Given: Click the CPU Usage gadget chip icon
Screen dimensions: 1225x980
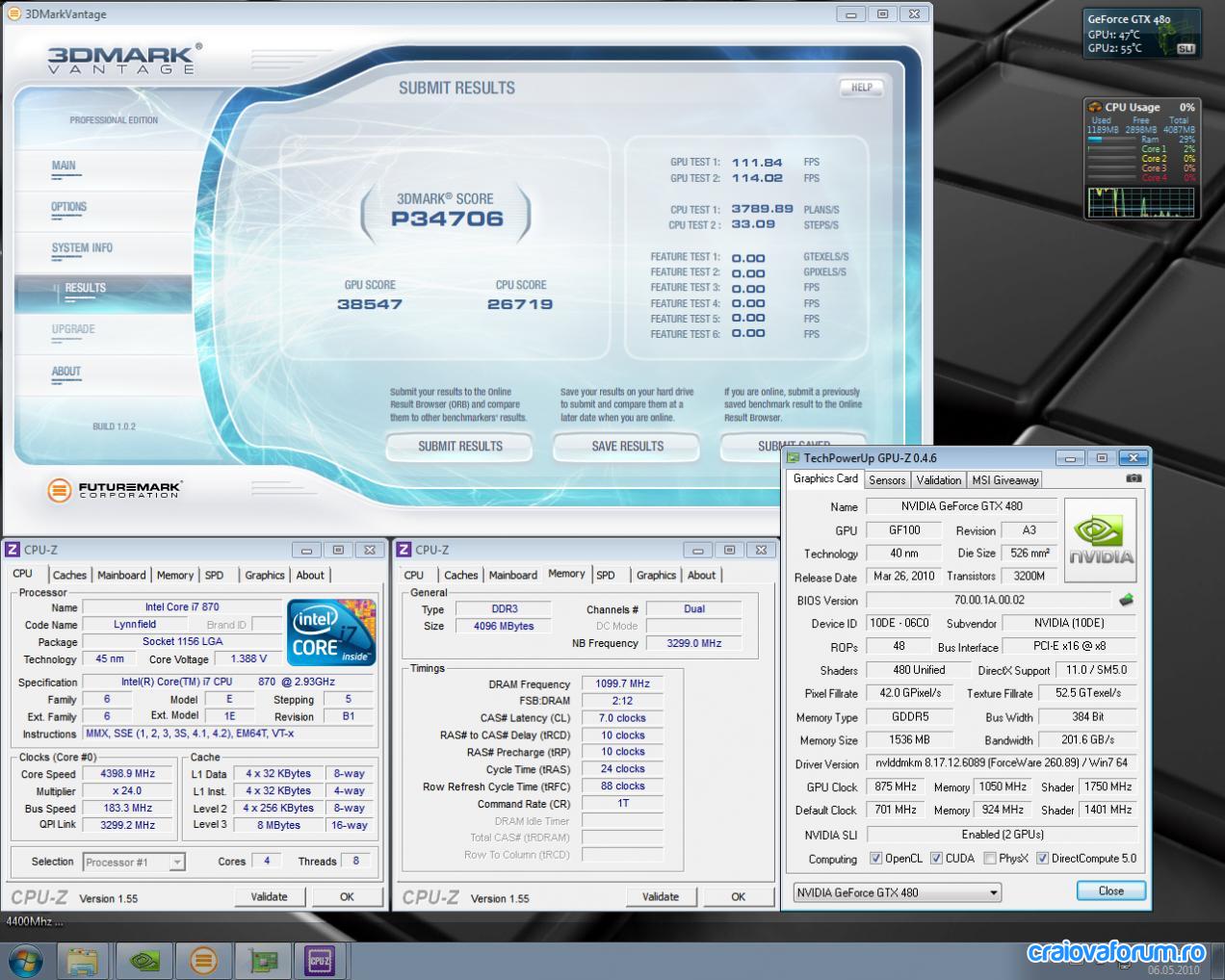Looking at the screenshot, I should pos(1094,107).
